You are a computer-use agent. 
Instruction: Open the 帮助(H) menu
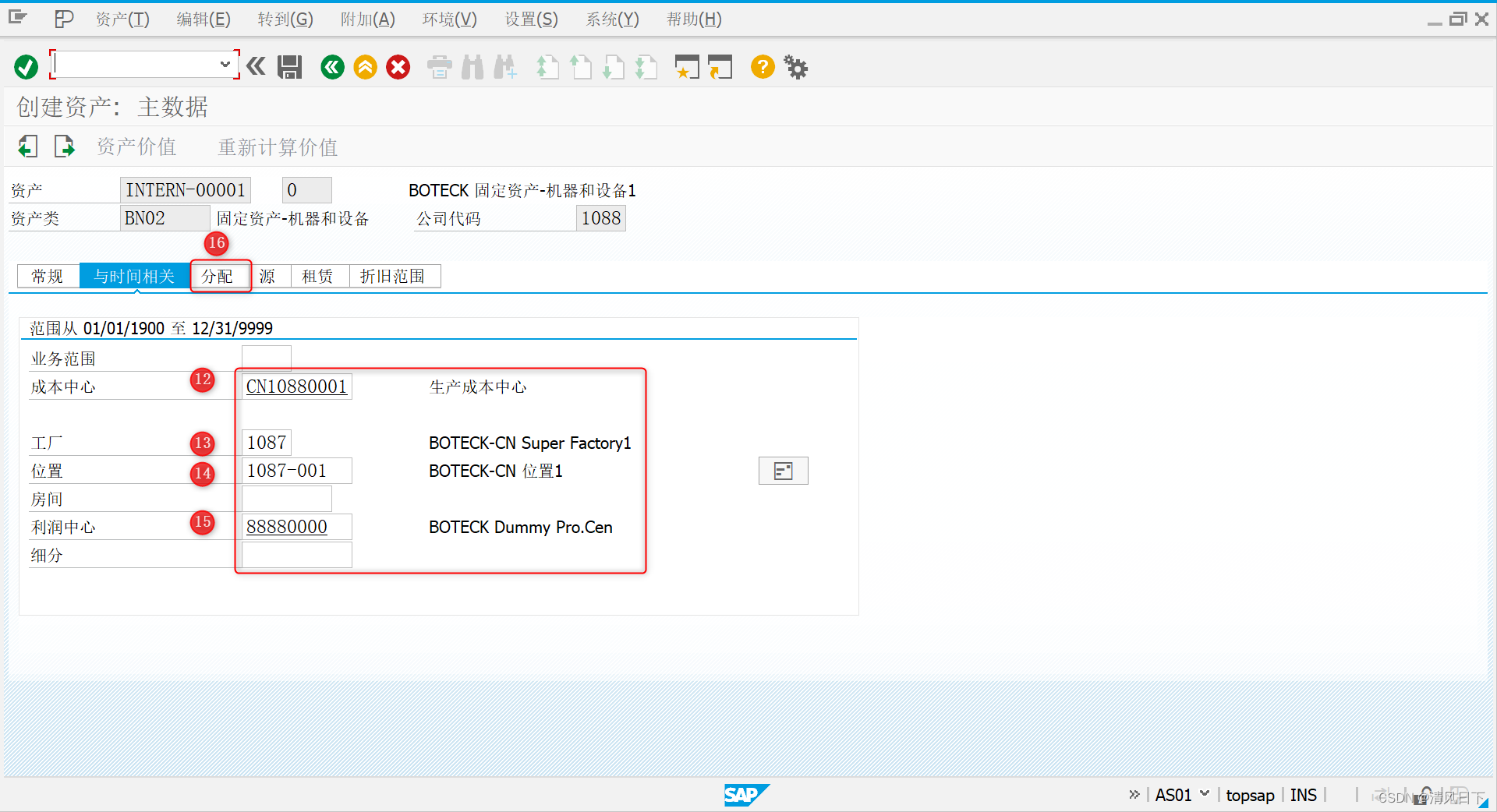click(694, 19)
